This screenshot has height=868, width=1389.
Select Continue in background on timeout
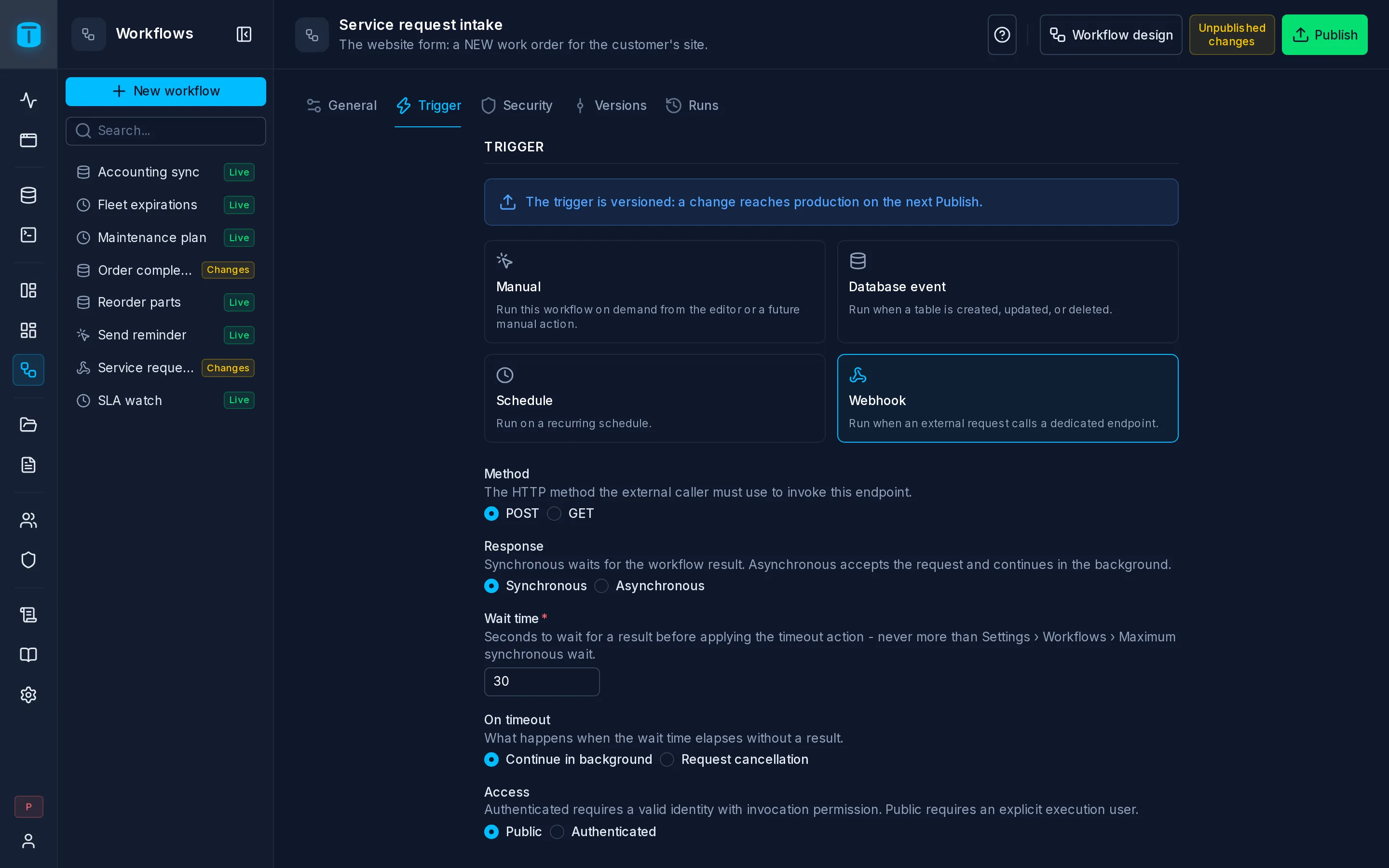(491, 759)
